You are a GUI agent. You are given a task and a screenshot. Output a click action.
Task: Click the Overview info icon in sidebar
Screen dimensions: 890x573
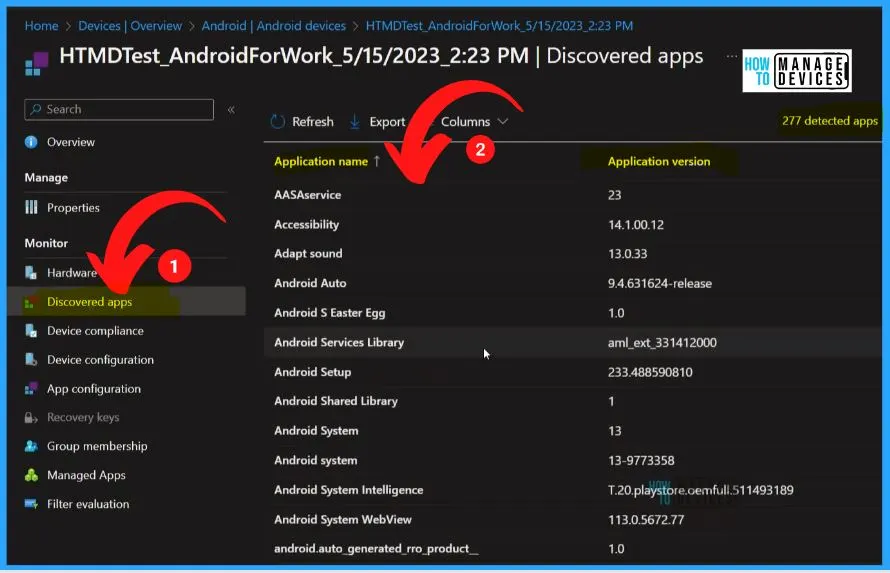point(31,142)
